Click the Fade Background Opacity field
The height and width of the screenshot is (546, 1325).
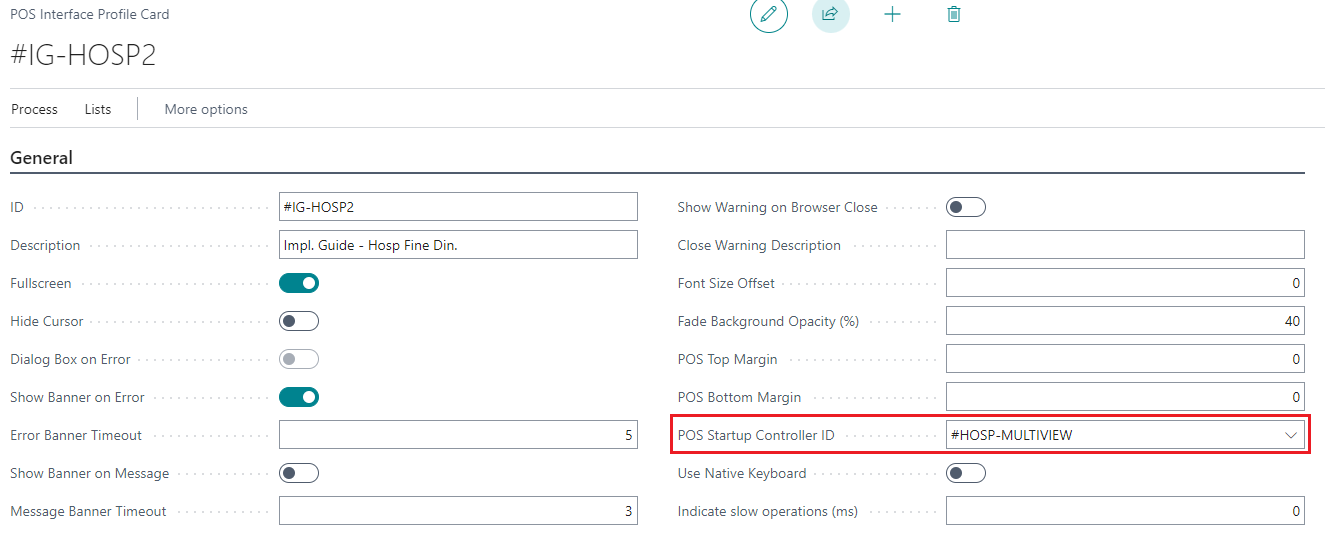pyautogui.click(x=1125, y=321)
